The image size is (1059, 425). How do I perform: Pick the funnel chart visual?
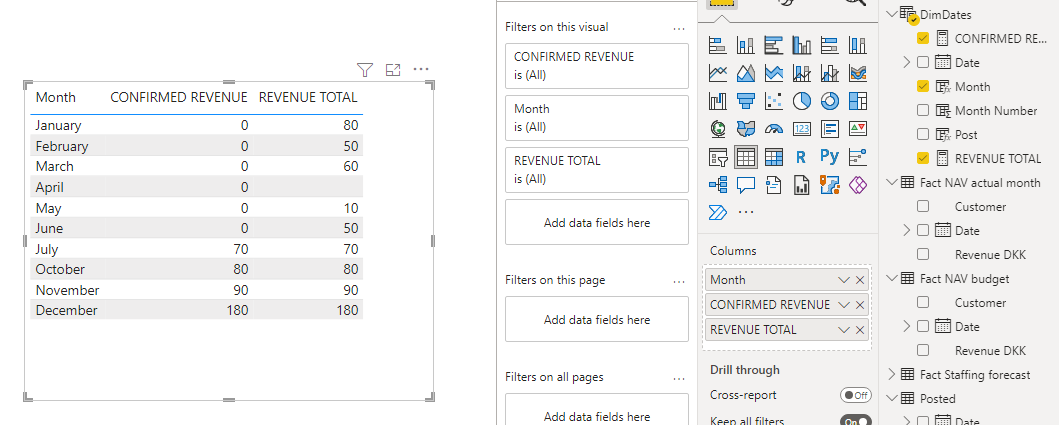point(746,101)
